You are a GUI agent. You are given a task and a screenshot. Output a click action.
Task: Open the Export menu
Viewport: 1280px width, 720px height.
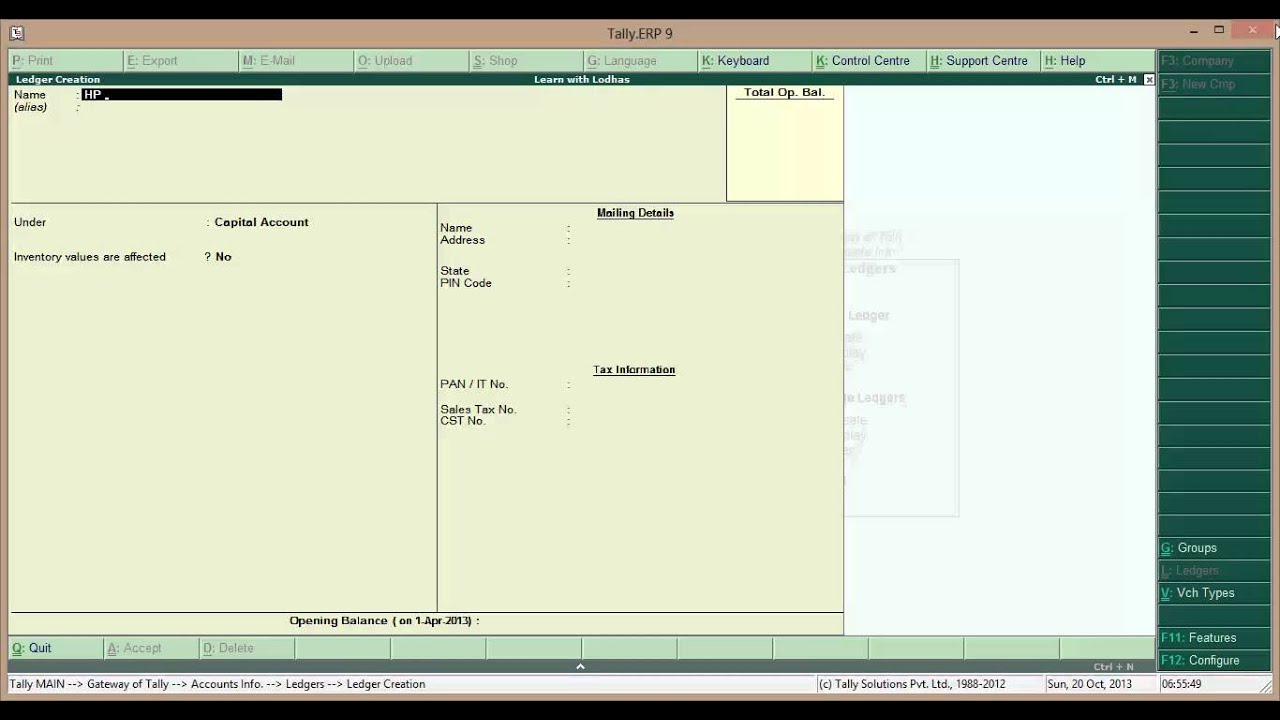[181, 61]
